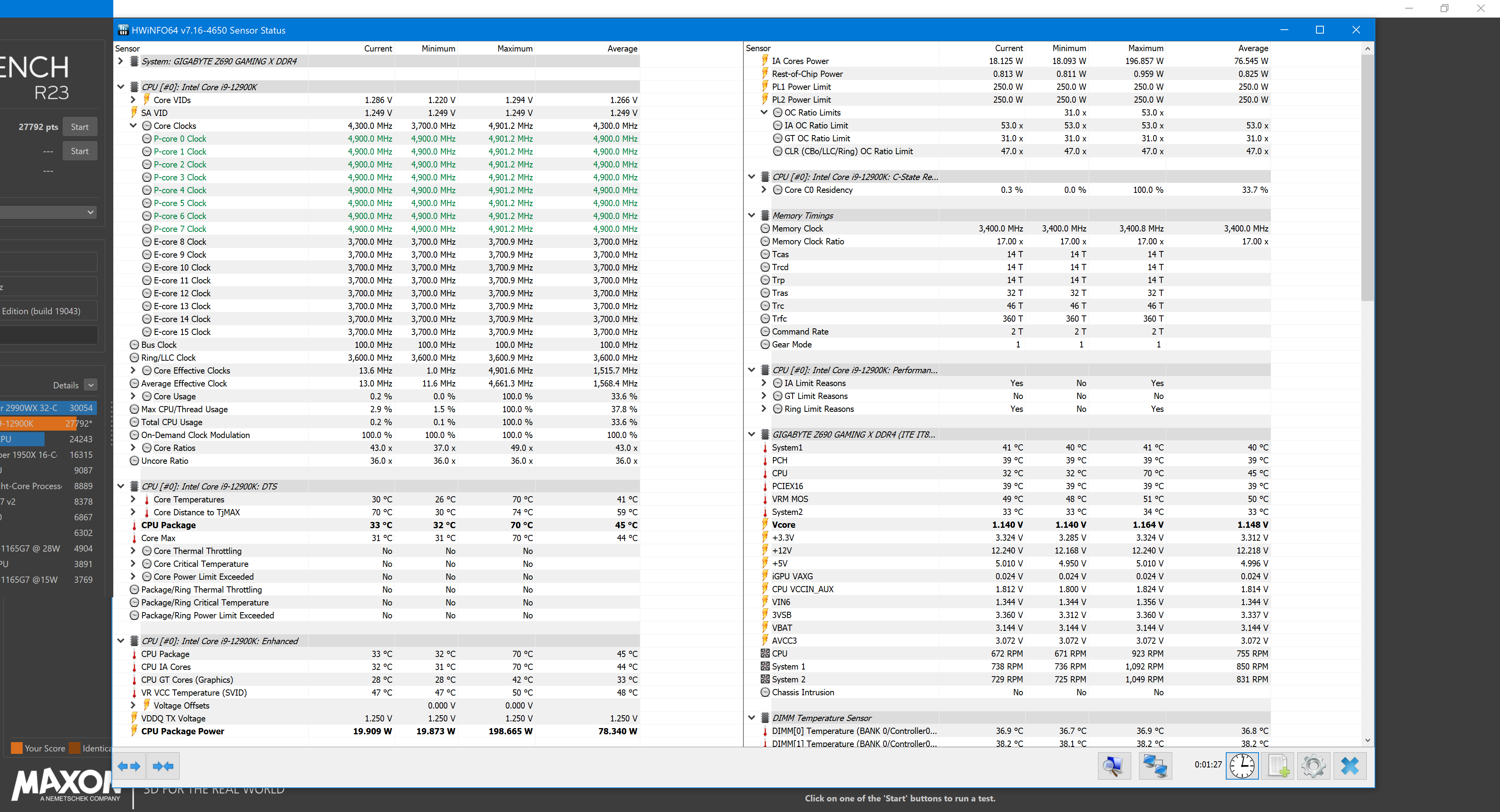This screenshot has height=812, width=1500.
Task: Reset the elapsed time clock icon
Action: click(1241, 766)
